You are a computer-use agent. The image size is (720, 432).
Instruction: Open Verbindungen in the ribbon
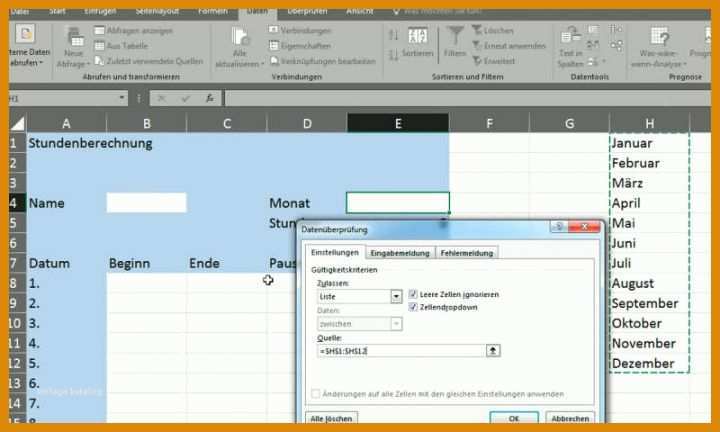point(299,31)
